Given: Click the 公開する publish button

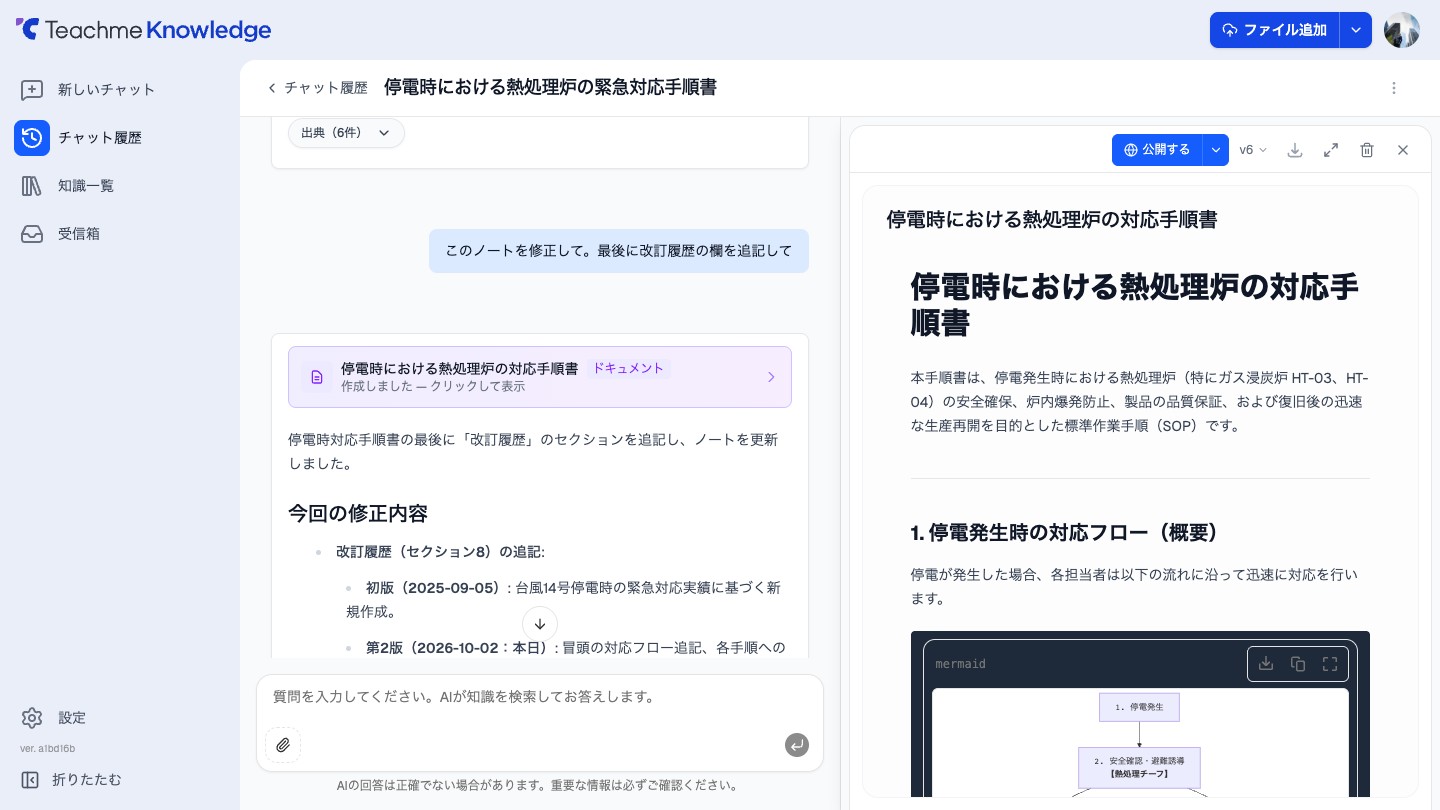Looking at the screenshot, I should [1157, 150].
